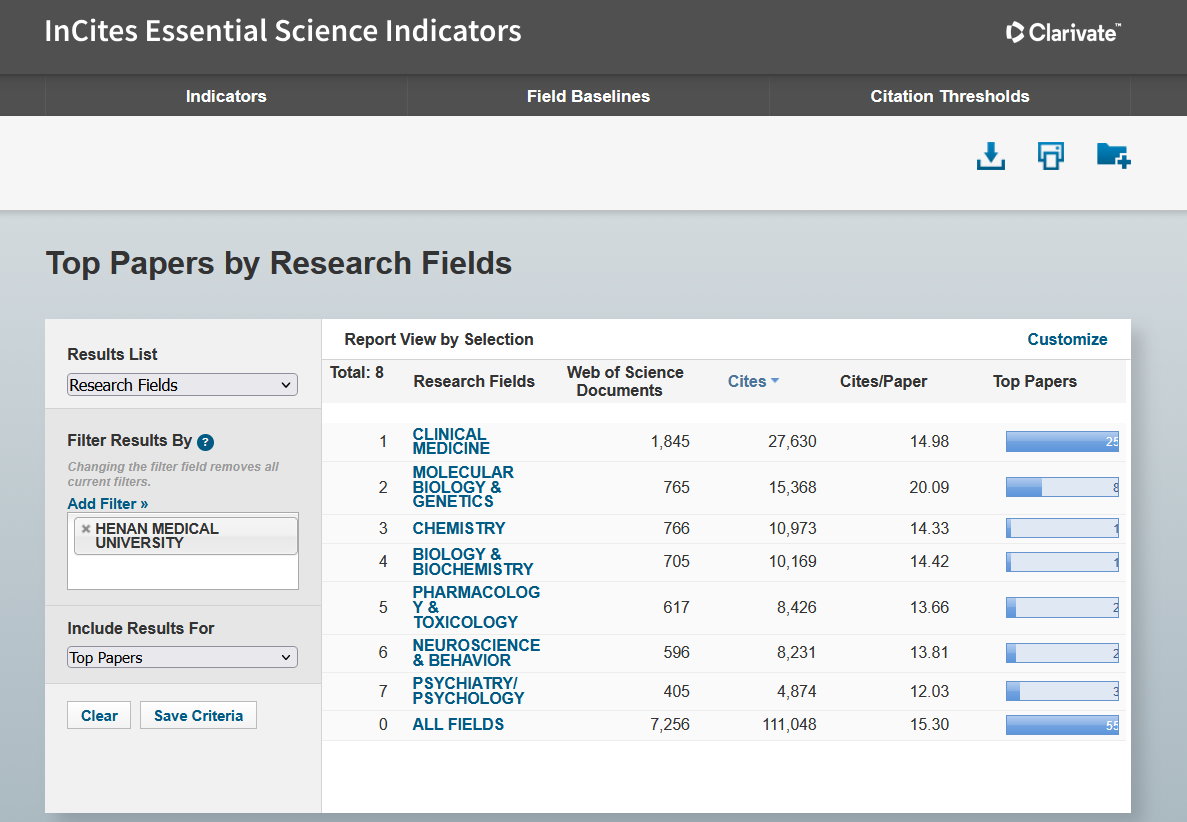Open the Results List dropdown

(182, 385)
